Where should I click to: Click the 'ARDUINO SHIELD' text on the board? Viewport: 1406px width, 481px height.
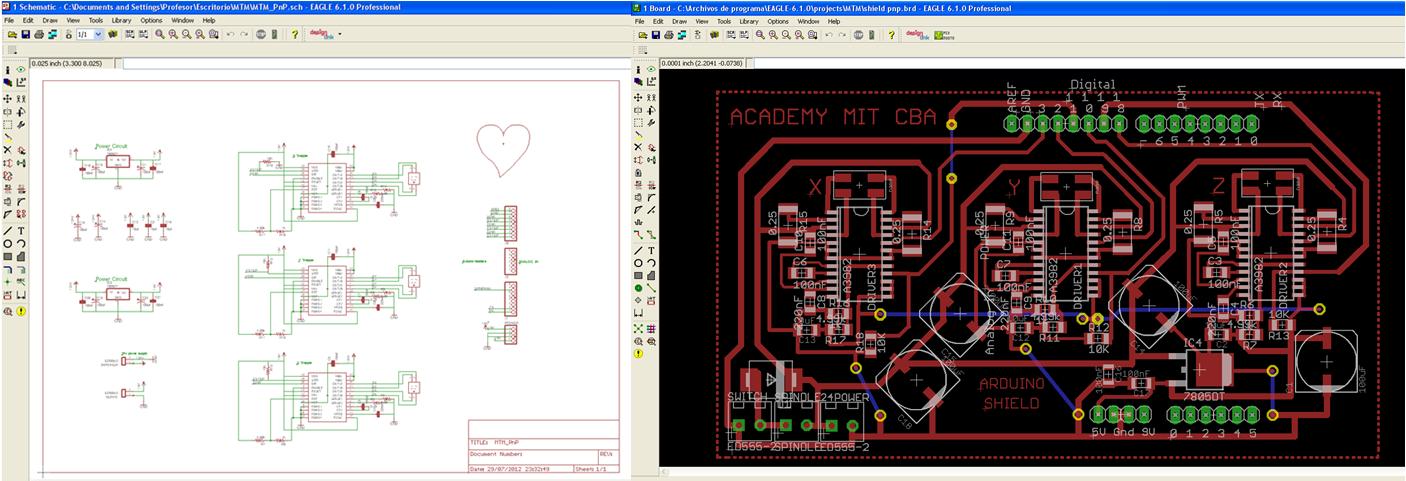[1011, 393]
